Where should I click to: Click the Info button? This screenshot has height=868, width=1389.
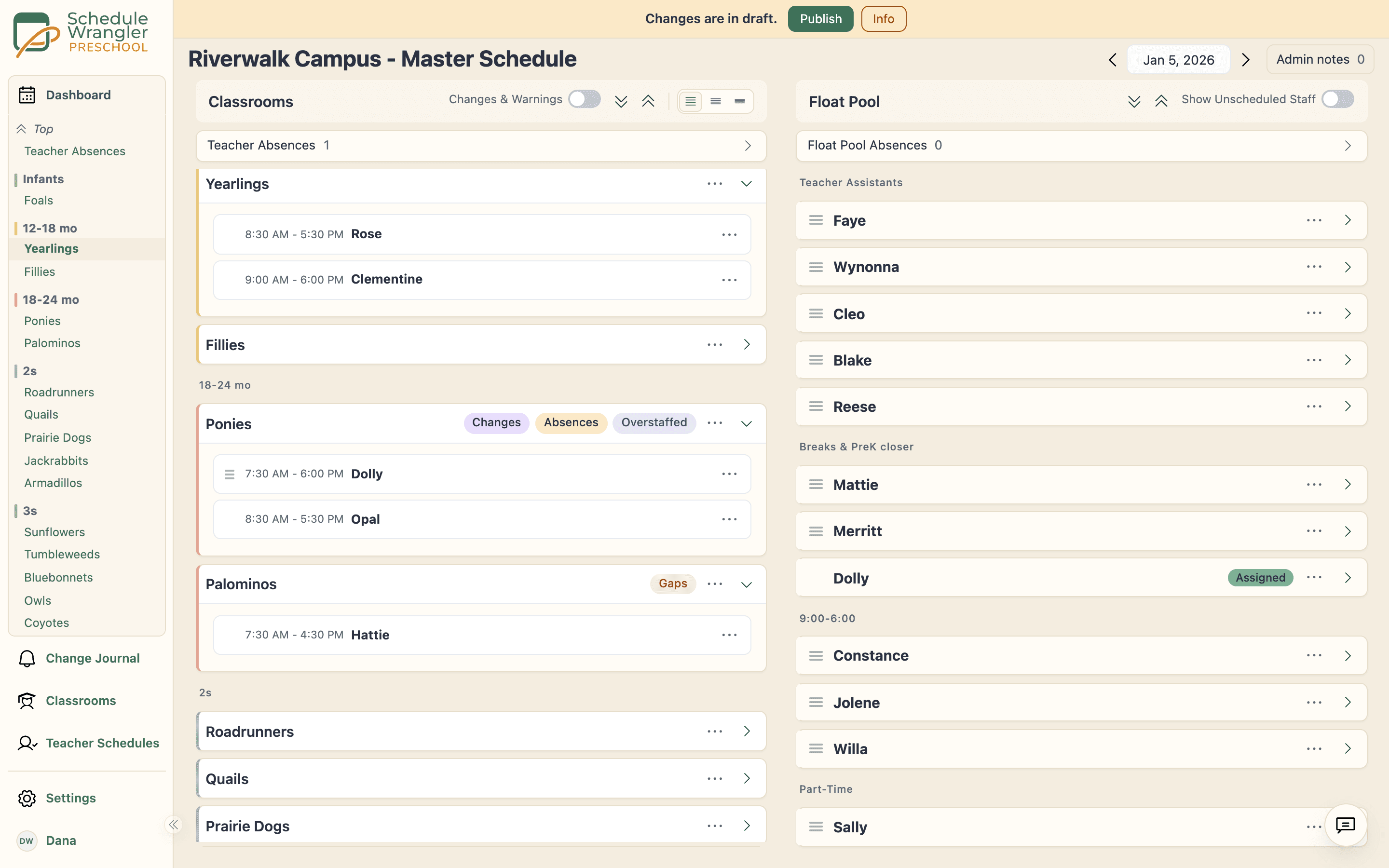point(884,19)
